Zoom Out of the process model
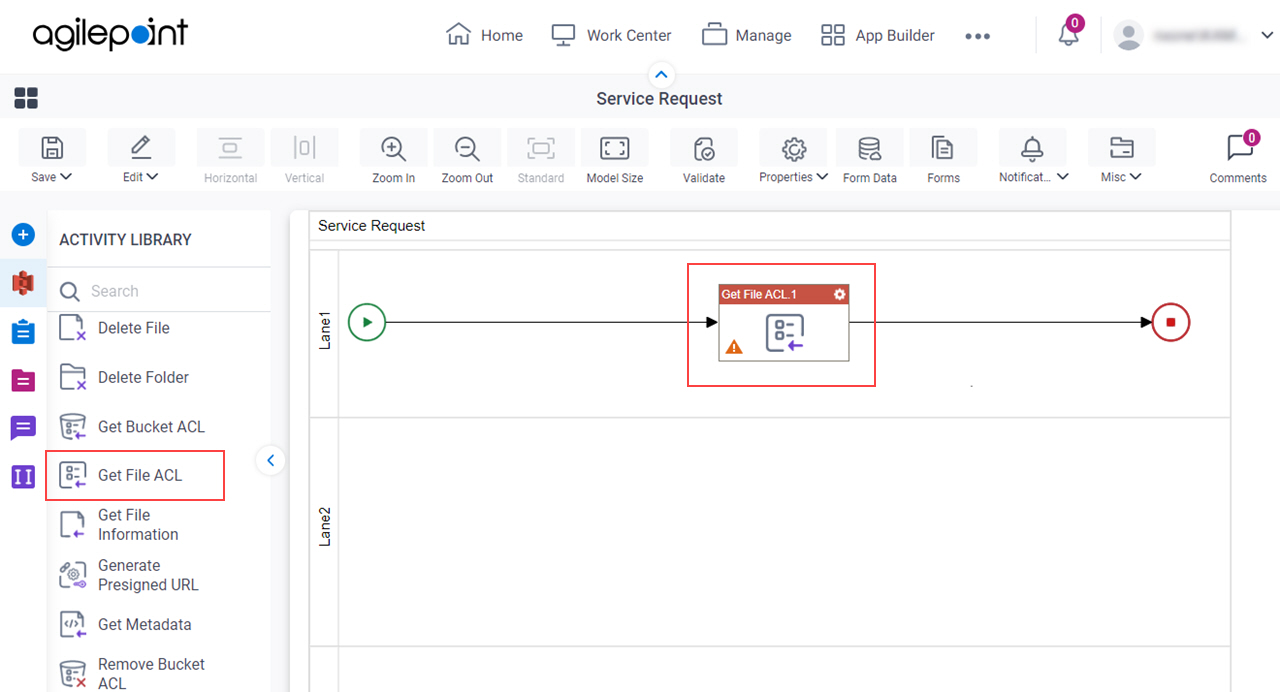This screenshot has height=692, width=1280. click(x=467, y=156)
